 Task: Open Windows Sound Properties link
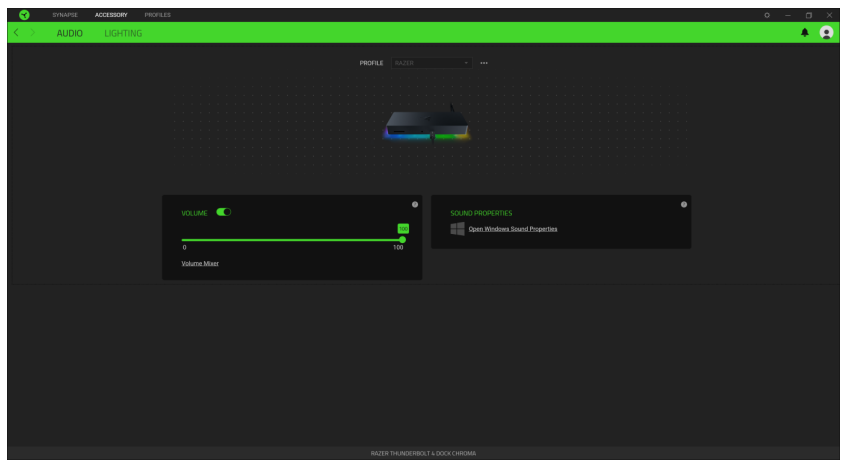[513, 229]
